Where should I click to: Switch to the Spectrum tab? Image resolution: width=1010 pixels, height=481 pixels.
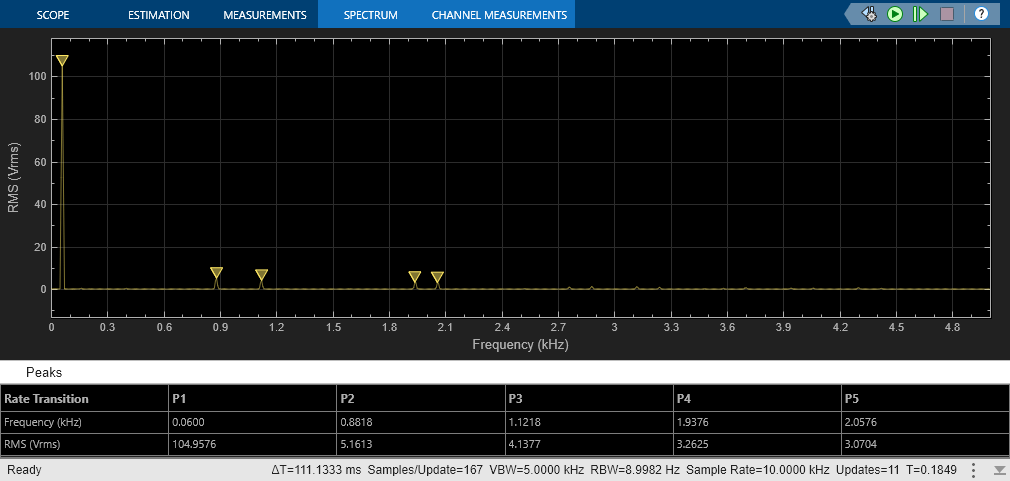coord(370,14)
